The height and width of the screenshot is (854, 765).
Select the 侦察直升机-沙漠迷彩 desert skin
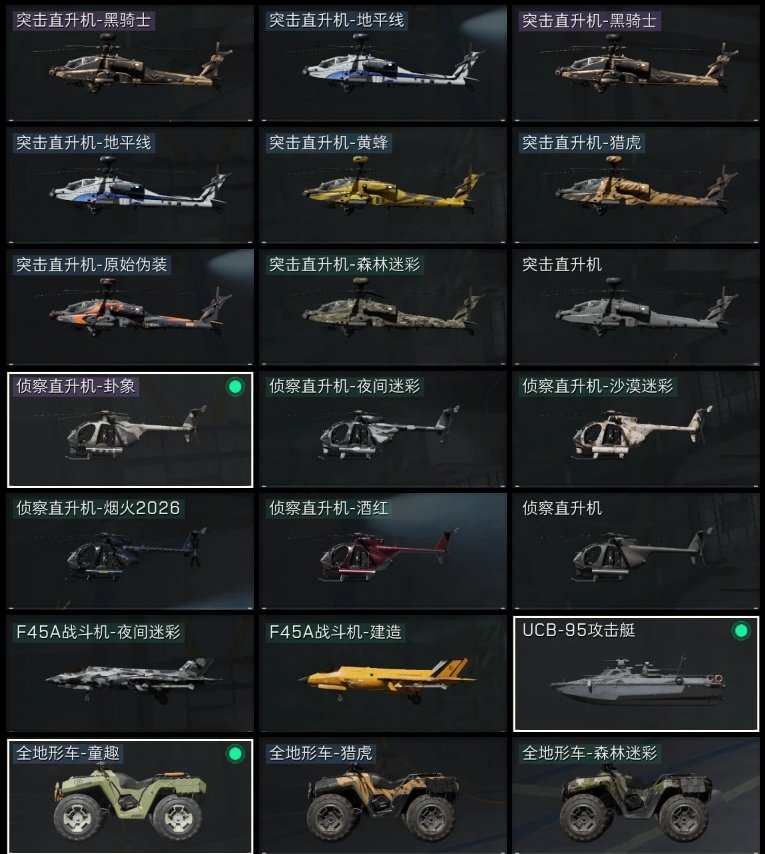click(x=636, y=429)
